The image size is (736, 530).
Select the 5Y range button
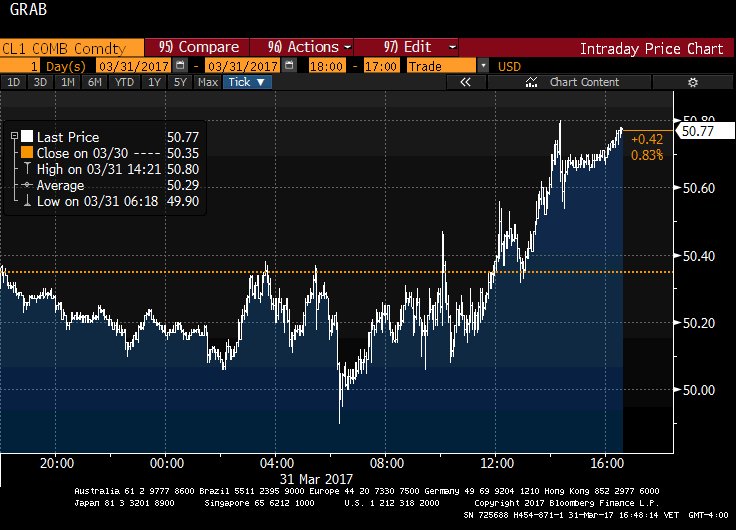[x=181, y=82]
